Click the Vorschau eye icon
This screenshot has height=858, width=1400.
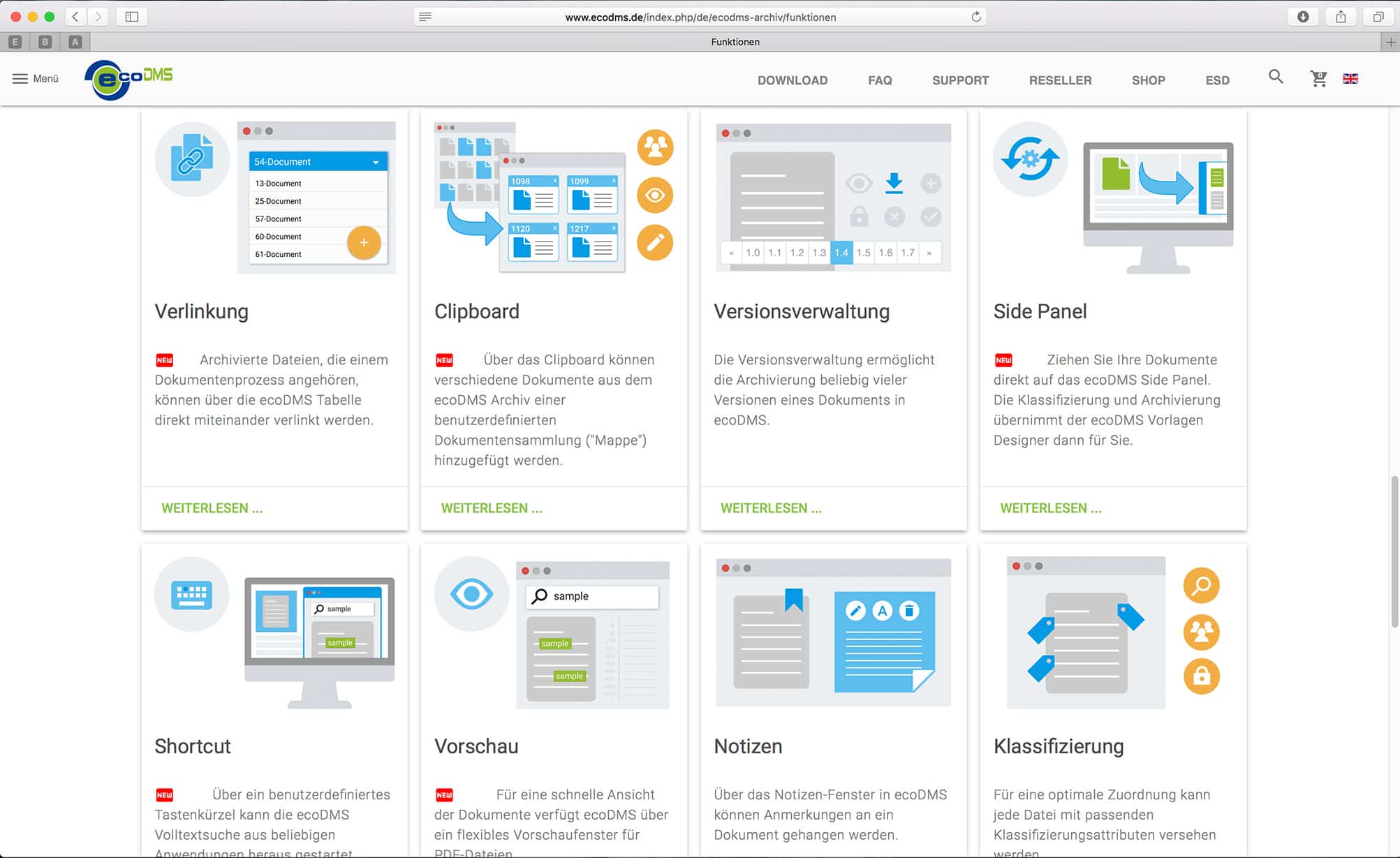coord(471,594)
